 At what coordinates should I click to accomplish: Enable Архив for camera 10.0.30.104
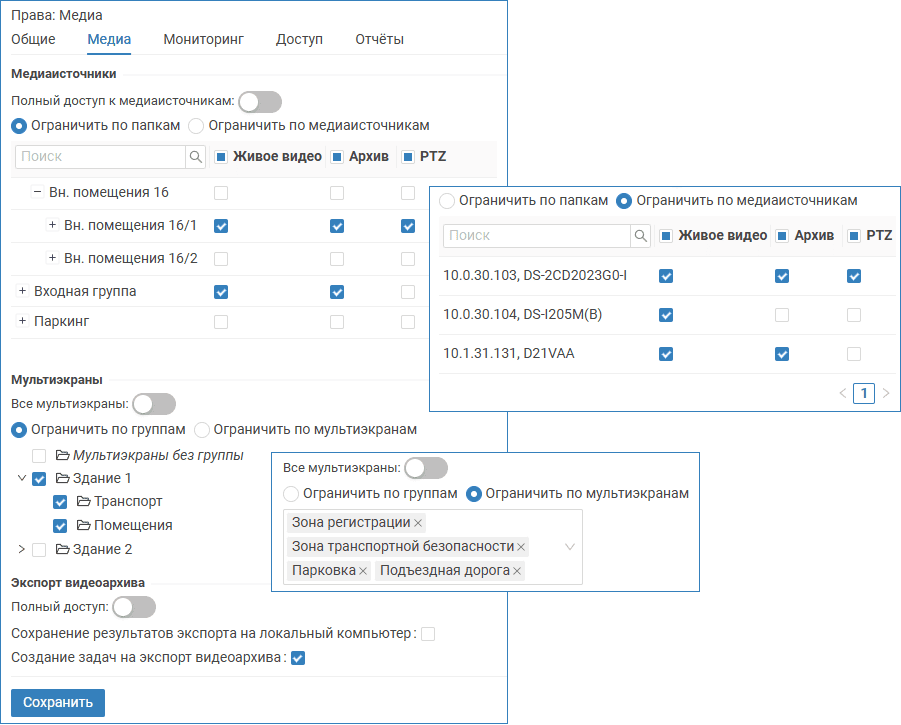tap(782, 315)
